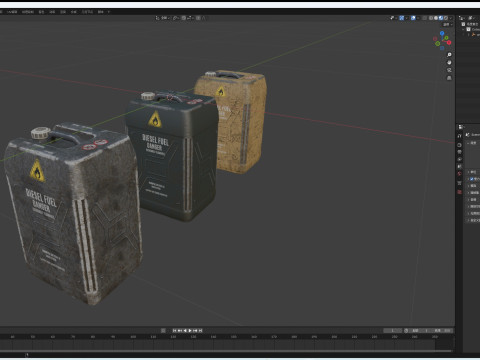Image resolution: width=480 pixels, height=360 pixels.
Task: Click the hand pan view button
Action: tap(449, 62)
